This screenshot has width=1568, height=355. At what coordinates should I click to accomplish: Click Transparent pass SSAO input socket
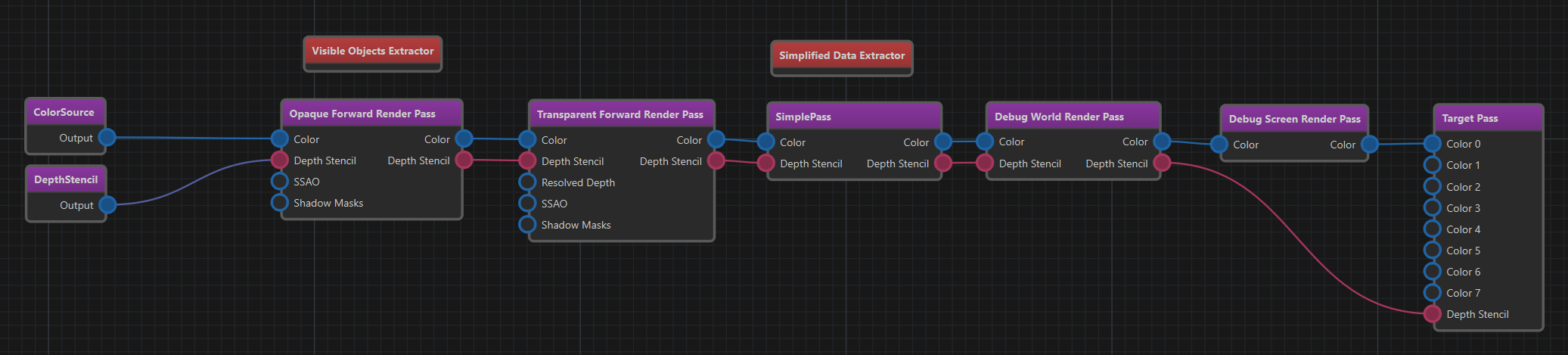[527, 204]
